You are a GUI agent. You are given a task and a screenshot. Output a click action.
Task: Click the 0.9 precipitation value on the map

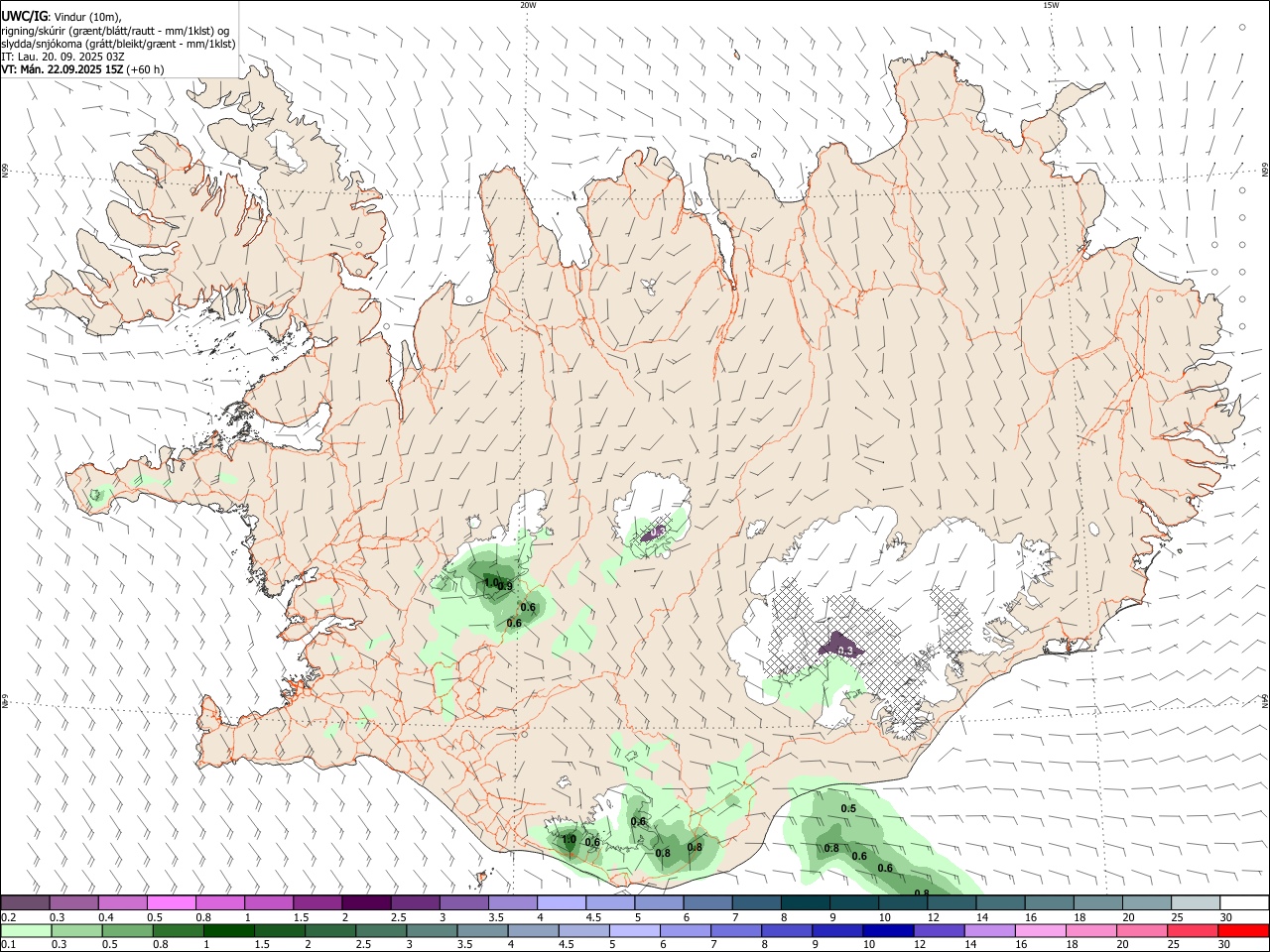504,587
